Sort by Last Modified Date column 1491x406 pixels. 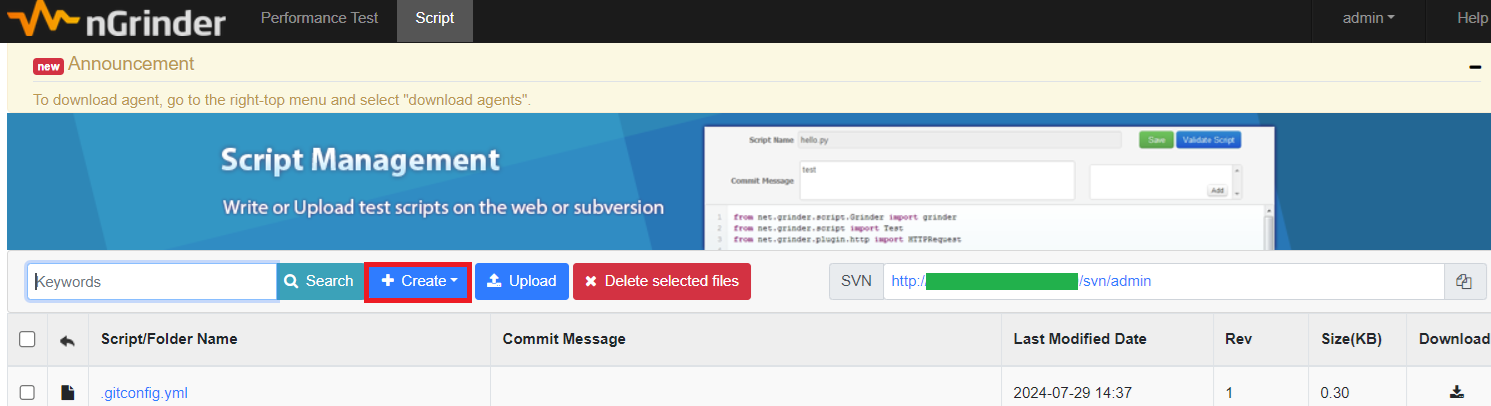coord(1079,339)
